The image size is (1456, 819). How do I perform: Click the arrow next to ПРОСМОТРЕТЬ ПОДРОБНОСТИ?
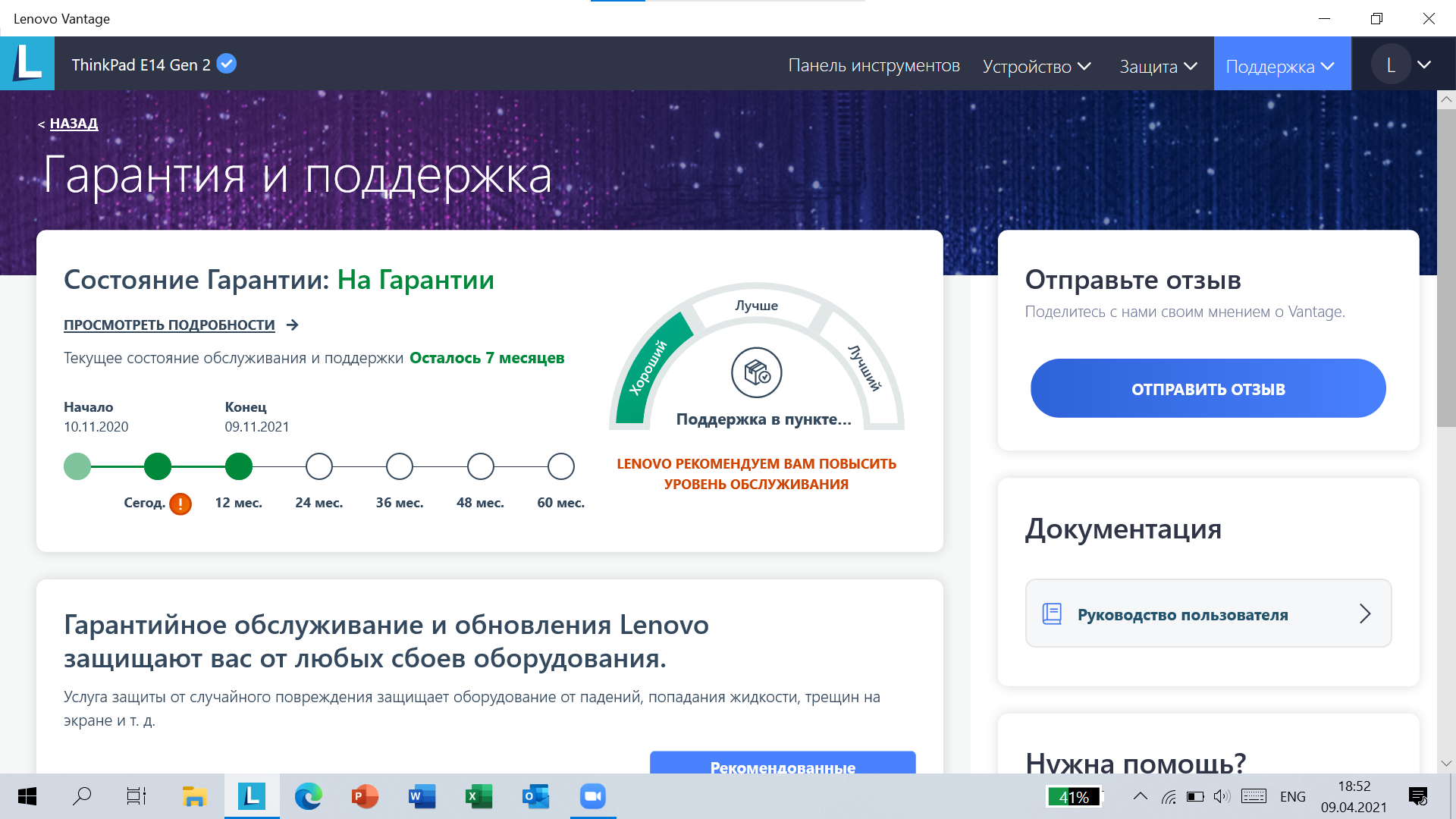click(x=293, y=325)
